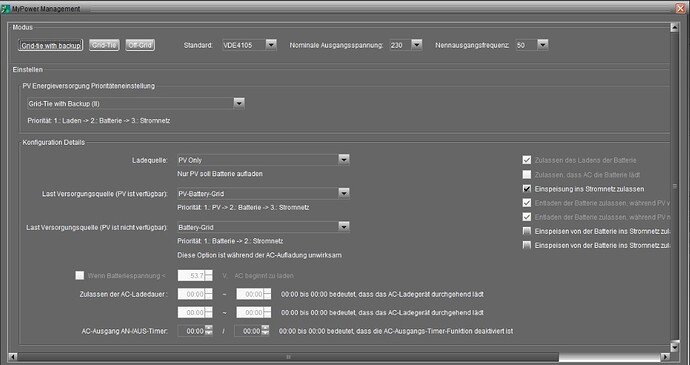Select Grid-tie with backup mode
Screen dimensions: 690x365
pos(50,45)
